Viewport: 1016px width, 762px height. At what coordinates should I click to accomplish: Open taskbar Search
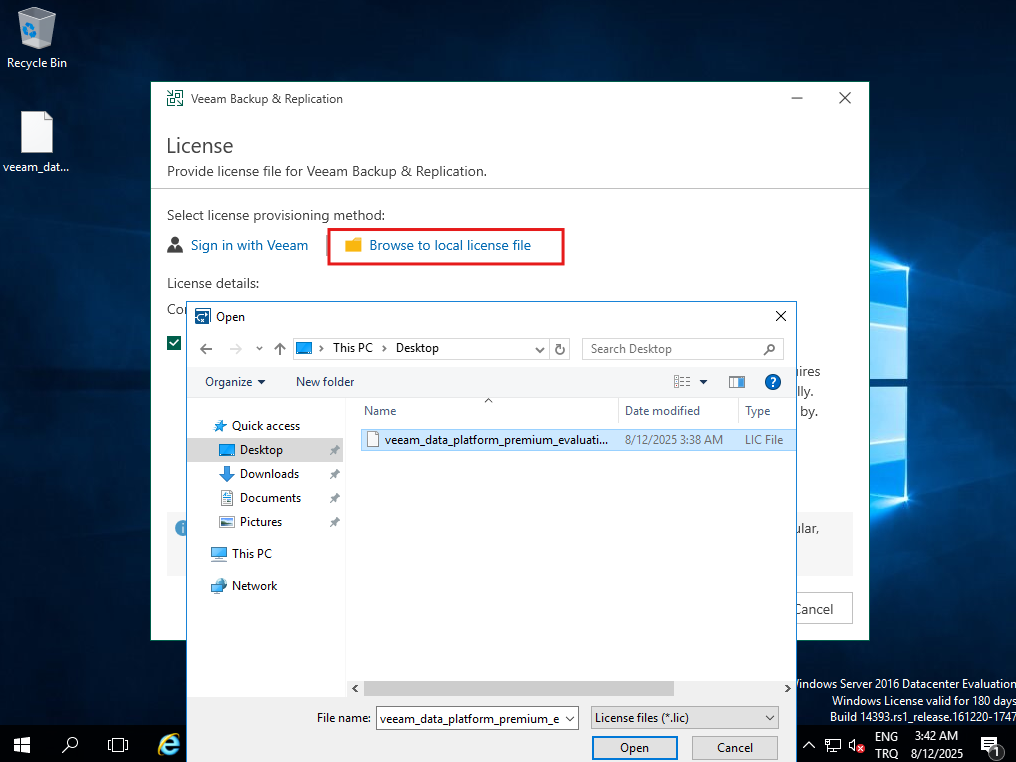tap(70, 745)
